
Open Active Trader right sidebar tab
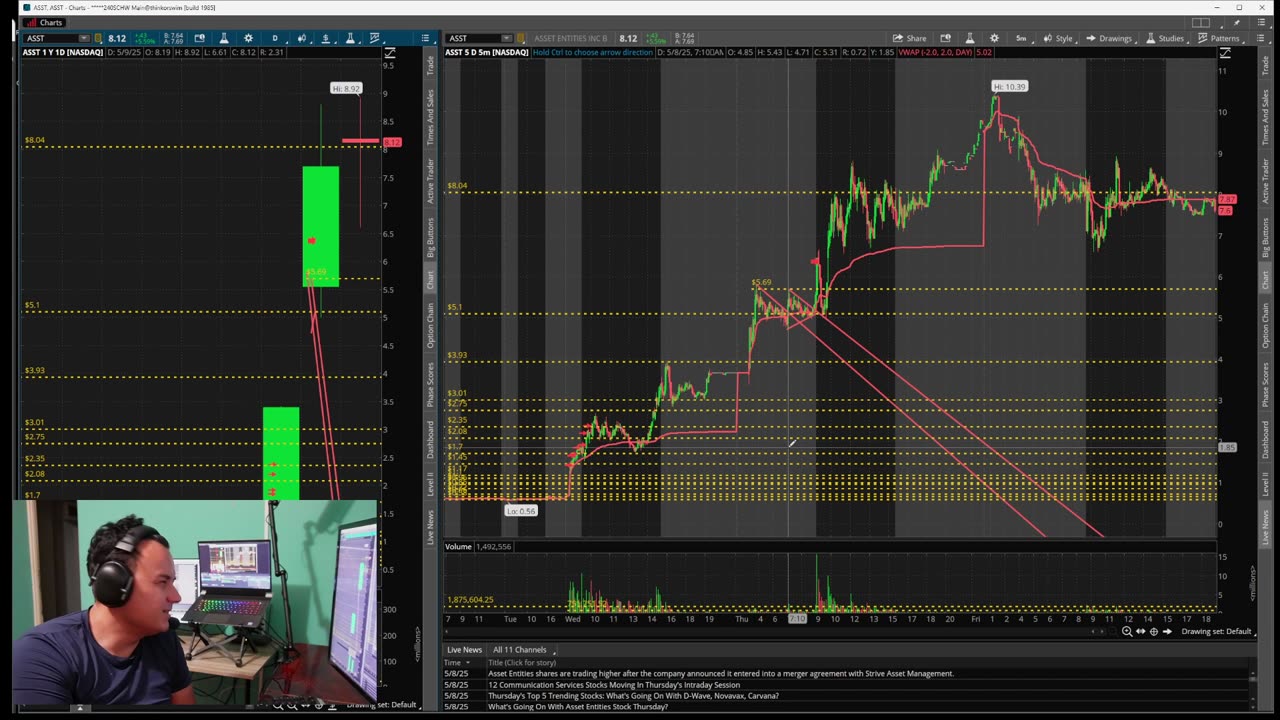coord(1265,183)
